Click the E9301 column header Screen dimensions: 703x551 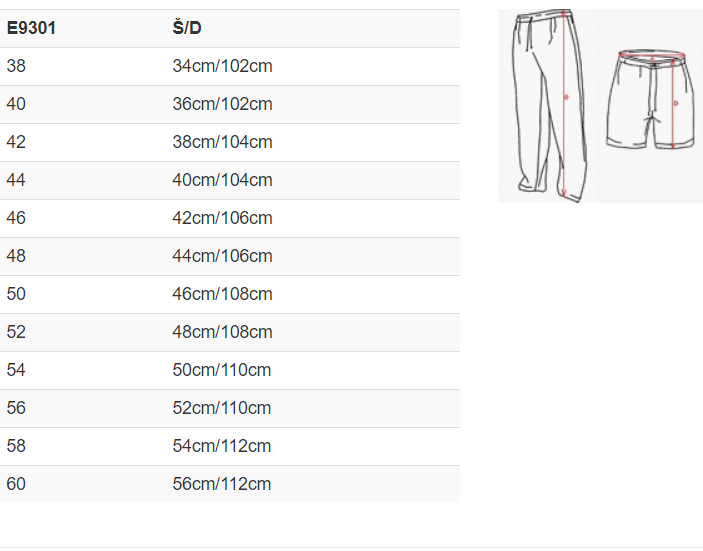click(31, 28)
